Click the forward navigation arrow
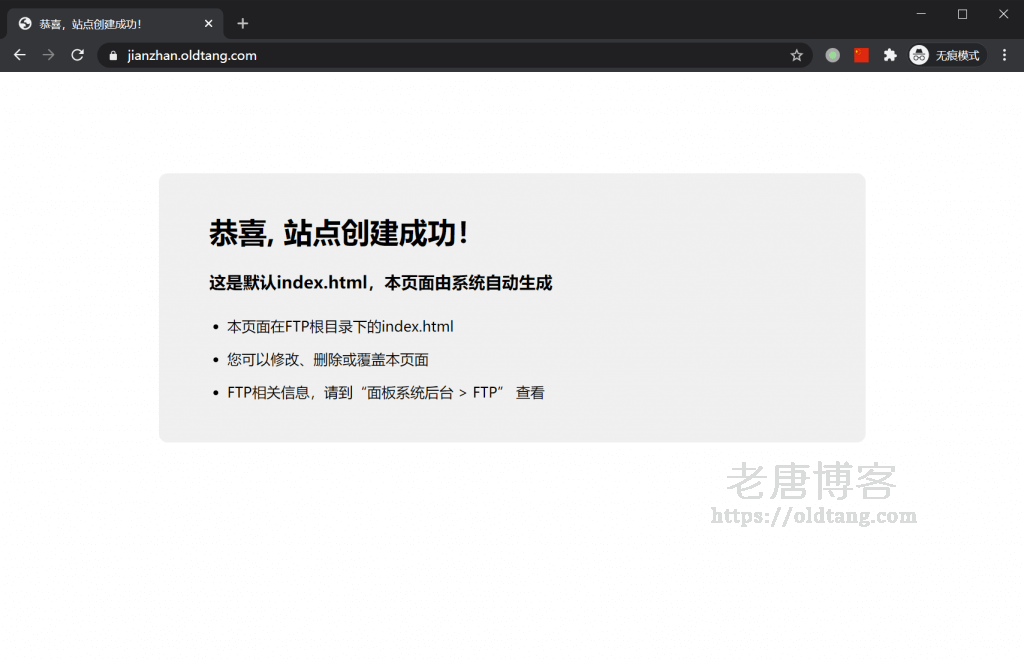Image resolution: width=1024 pixels, height=659 pixels. pyautogui.click(x=48, y=55)
